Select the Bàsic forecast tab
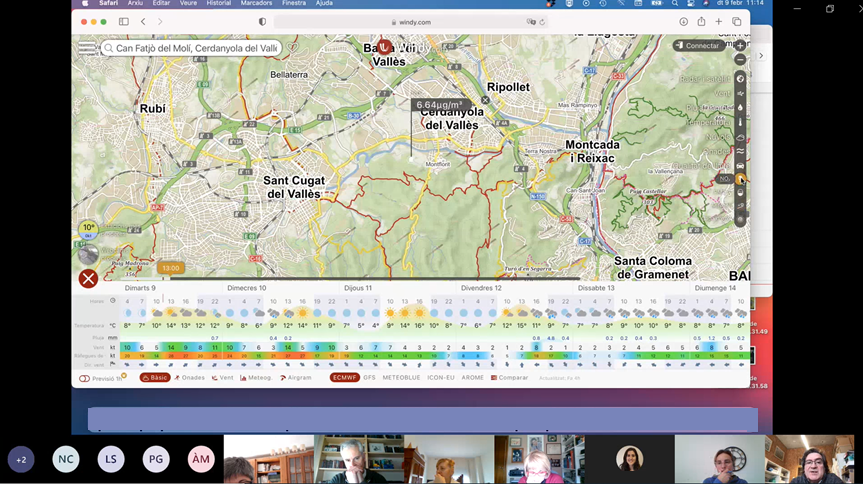The image size is (863, 484). pyautogui.click(x=155, y=378)
